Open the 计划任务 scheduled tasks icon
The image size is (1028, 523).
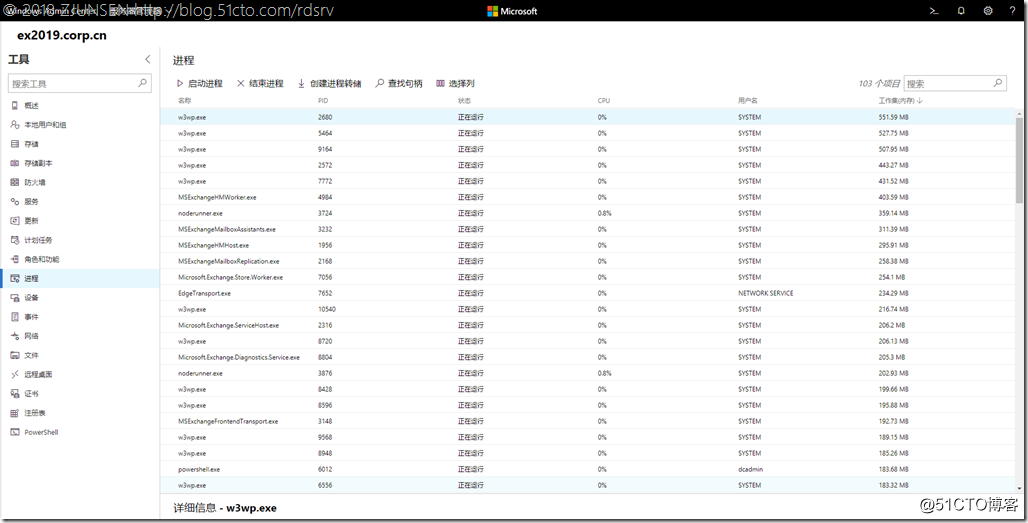[x=14, y=240]
